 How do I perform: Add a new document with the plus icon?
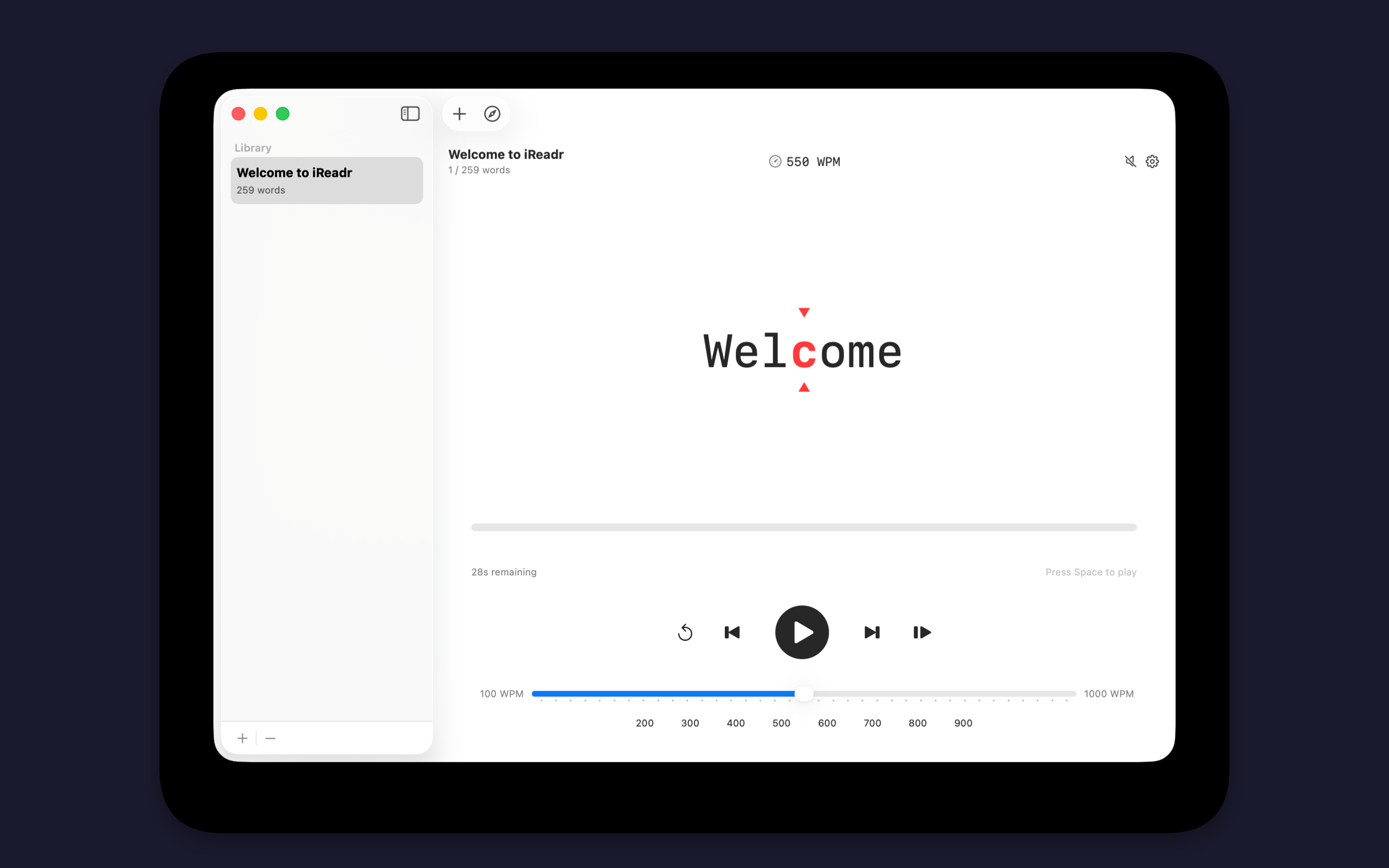click(x=459, y=114)
